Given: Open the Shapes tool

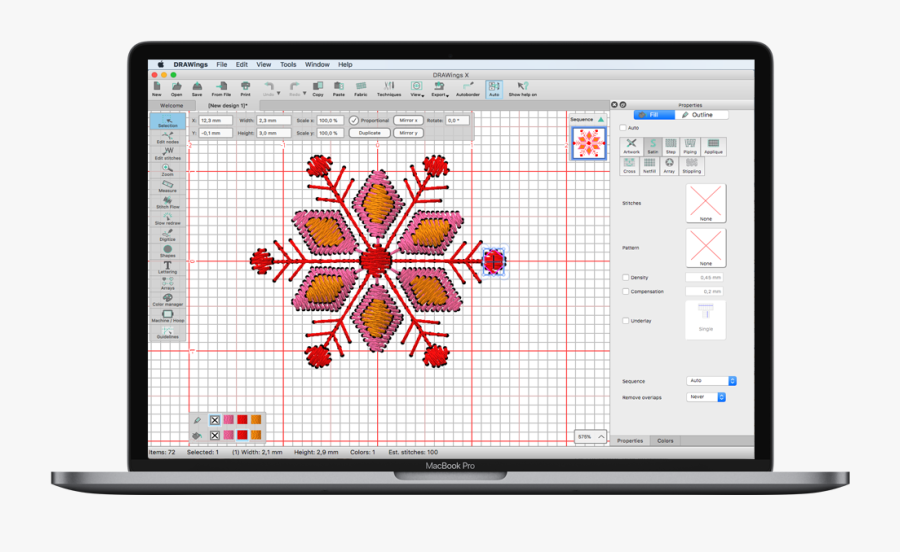Looking at the screenshot, I should (x=168, y=251).
